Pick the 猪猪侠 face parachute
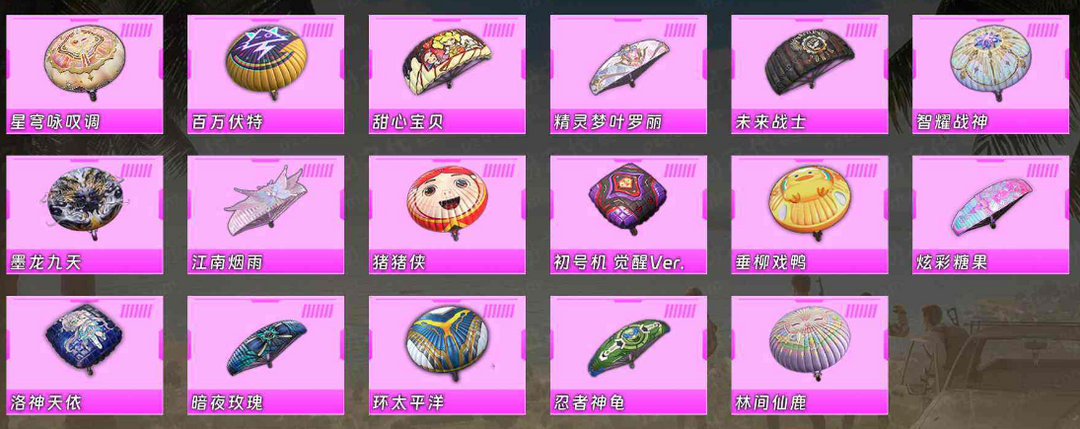The height and width of the screenshot is (429, 1080). click(x=447, y=215)
